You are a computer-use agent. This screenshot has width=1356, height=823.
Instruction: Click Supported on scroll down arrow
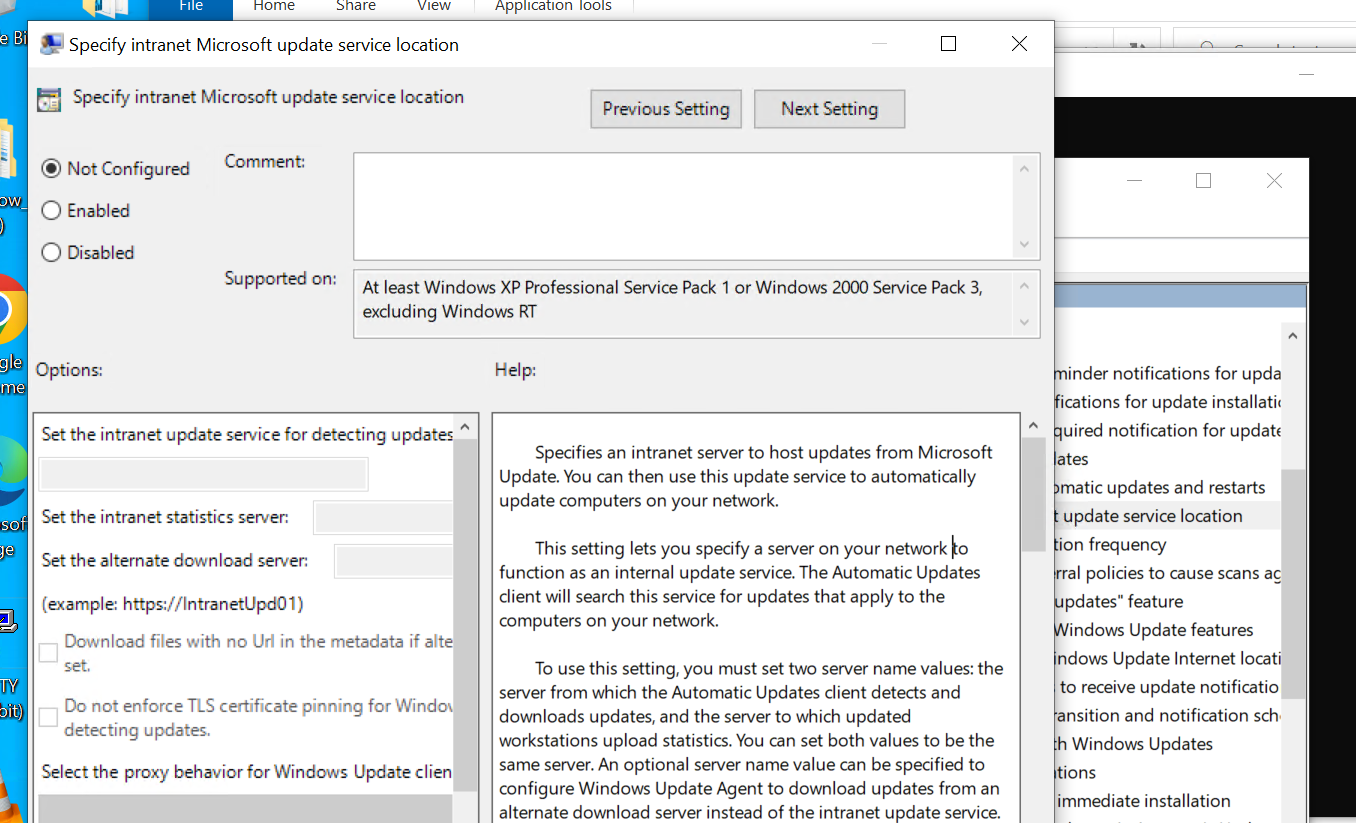[x=1024, y=322]
